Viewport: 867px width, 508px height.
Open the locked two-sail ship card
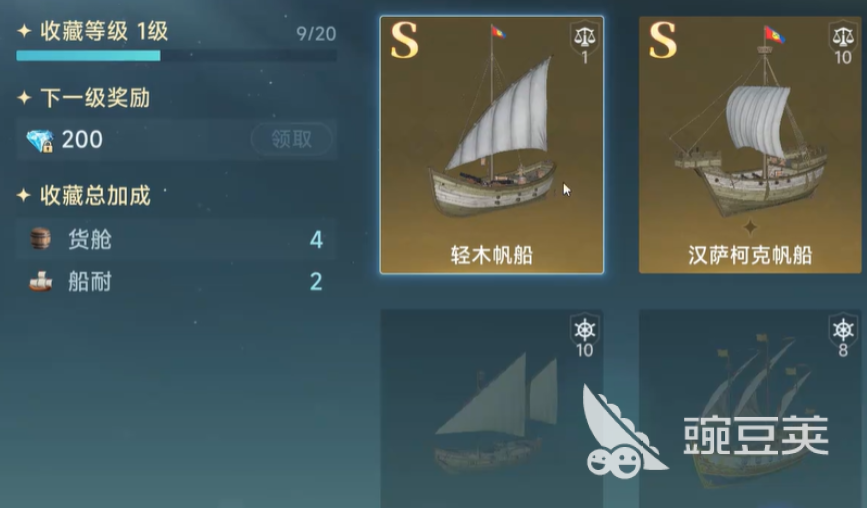coord(492,409)
